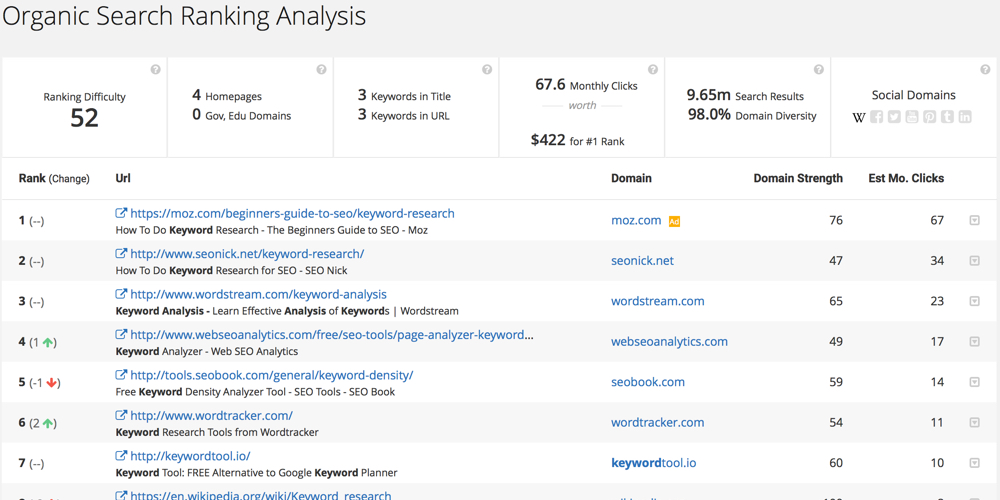Click the Tumblr social domain icon
This screenshot has height=500, width=1000.
947,117
